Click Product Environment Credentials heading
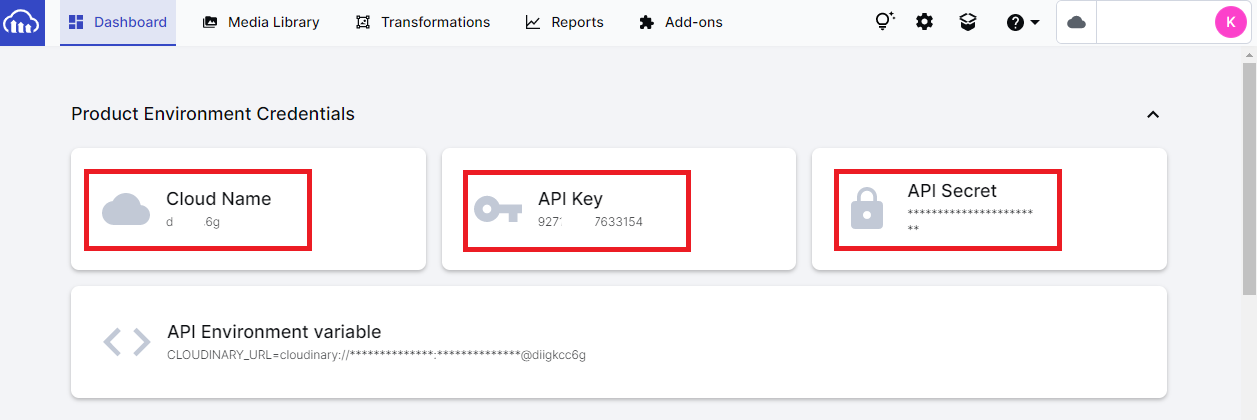The image size is (1257, 420). coord(213,114)
